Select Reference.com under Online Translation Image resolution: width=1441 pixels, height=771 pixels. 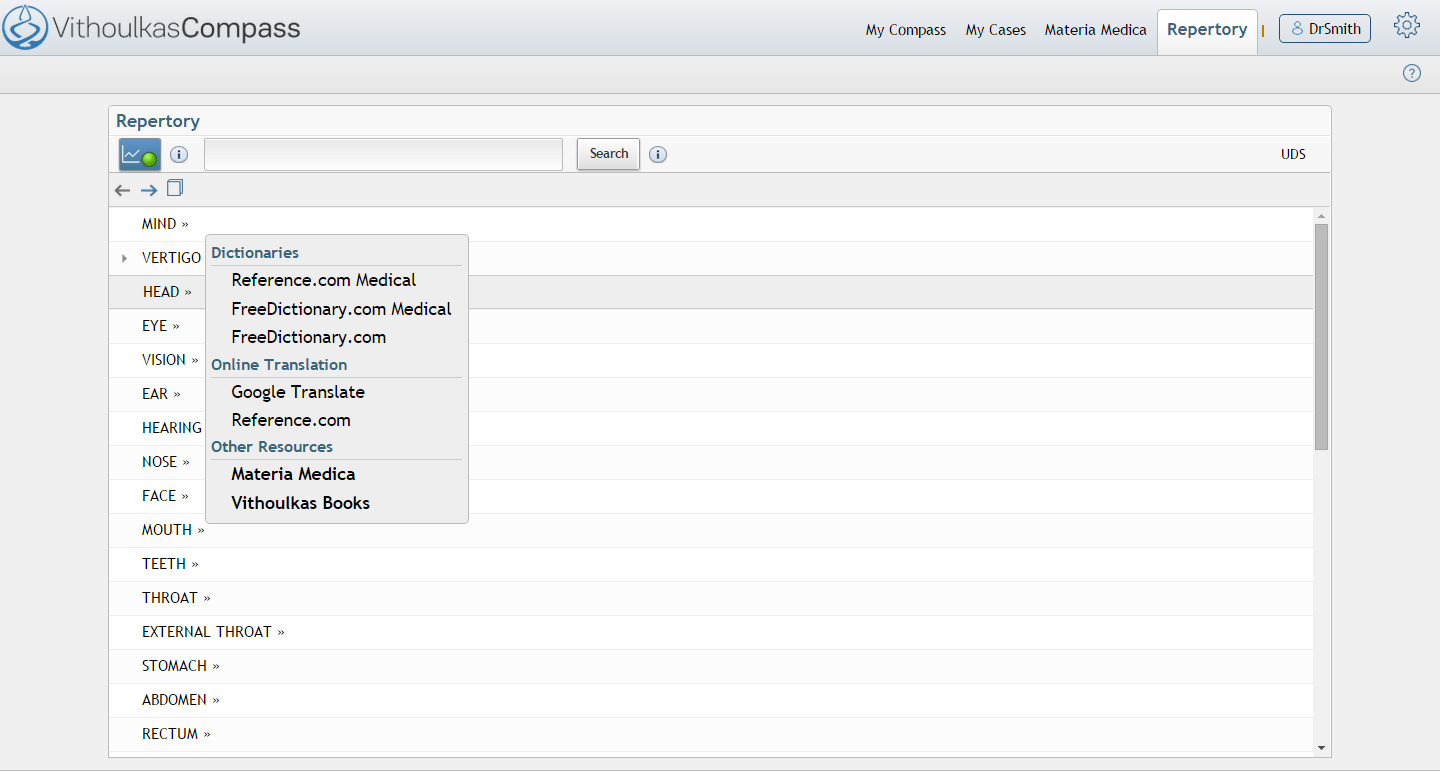pyautogui.click(x=291, y=420)
